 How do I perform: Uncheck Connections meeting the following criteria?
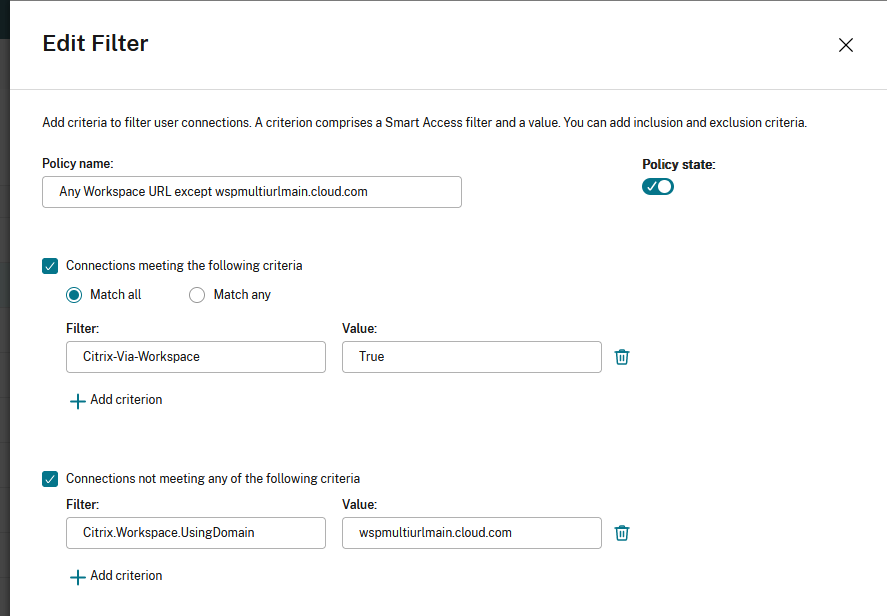(x=50, y=266)
